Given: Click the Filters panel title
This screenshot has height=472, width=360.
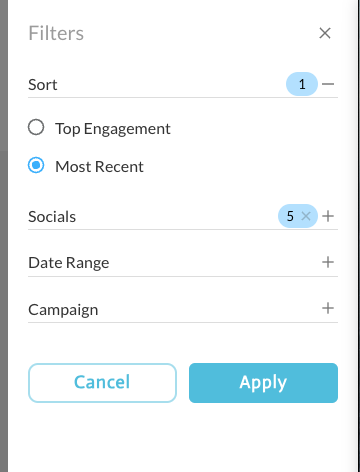Looking at the screenshot, I should pos(56,33).
